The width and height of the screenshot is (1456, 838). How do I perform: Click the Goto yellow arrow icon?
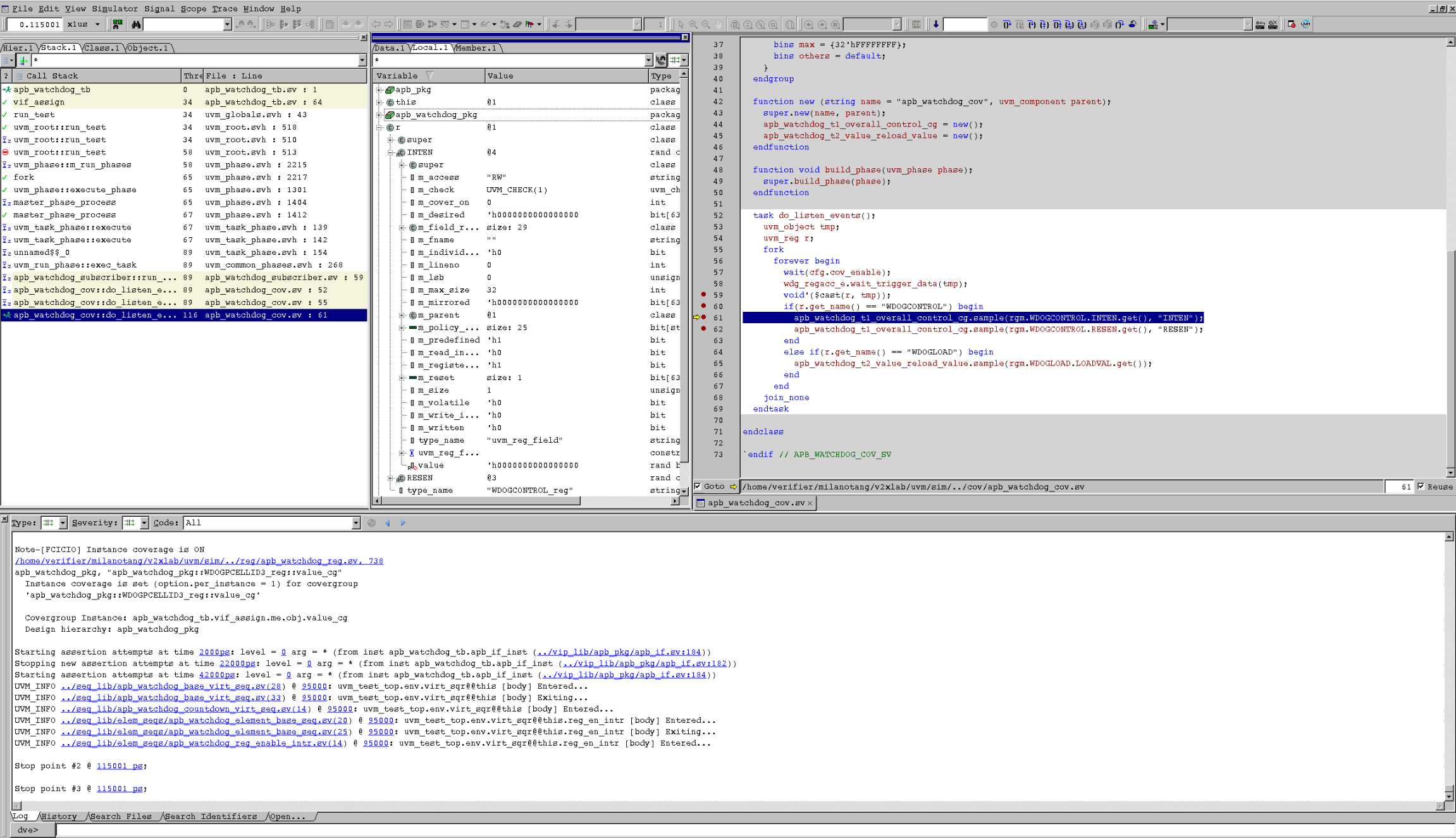click(x=733, y=487)
